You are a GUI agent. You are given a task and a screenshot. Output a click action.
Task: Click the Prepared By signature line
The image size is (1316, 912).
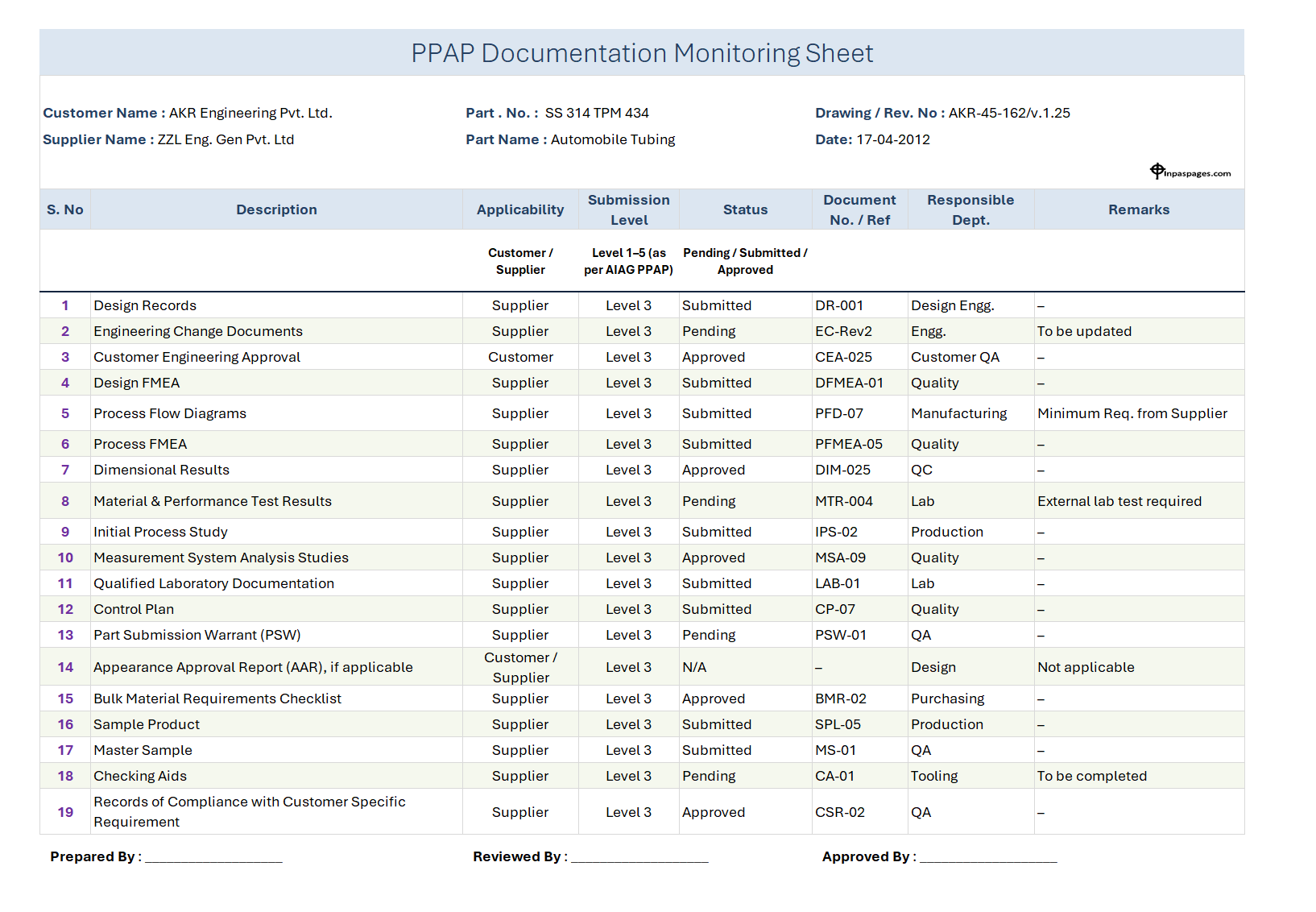pyautogui.click(x=213, y=859)
